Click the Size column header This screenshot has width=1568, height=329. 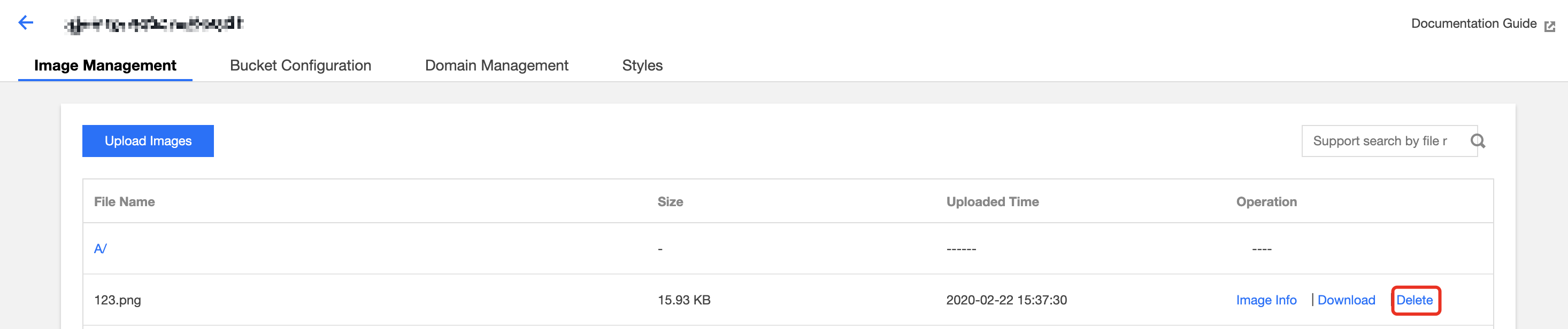(670, 202)
